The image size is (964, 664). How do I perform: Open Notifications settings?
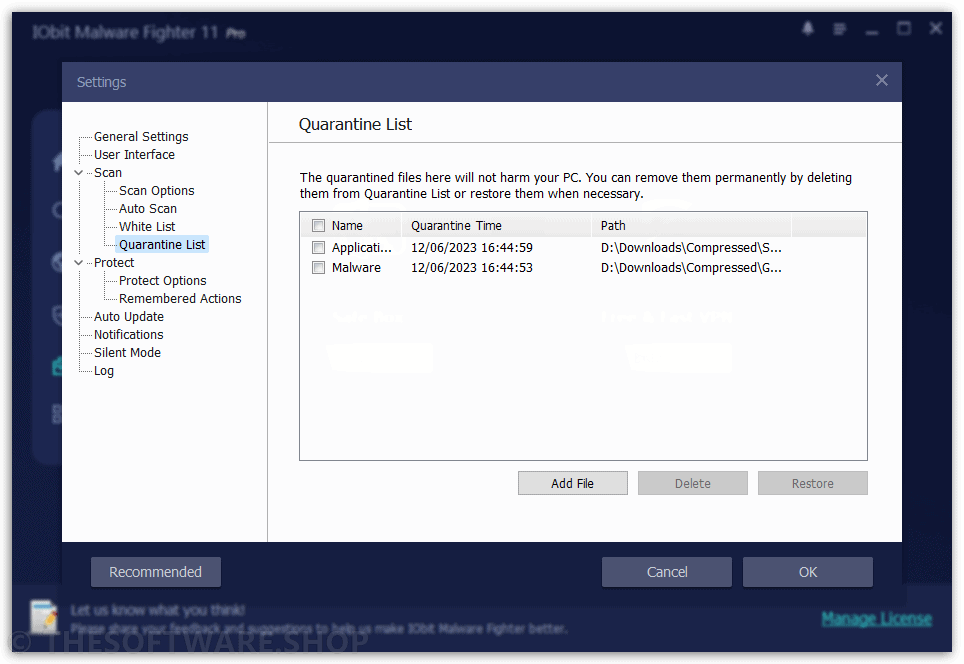click(128, 334)
